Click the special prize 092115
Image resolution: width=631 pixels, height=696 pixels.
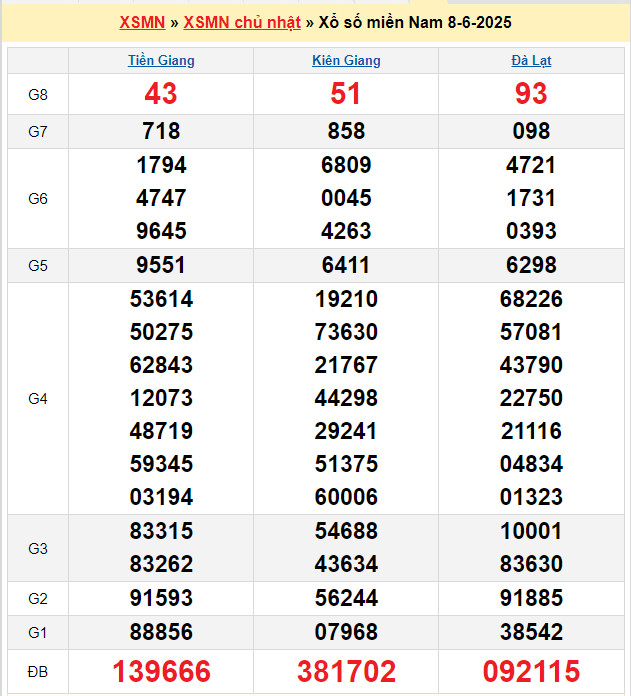(x=531, y=671)
